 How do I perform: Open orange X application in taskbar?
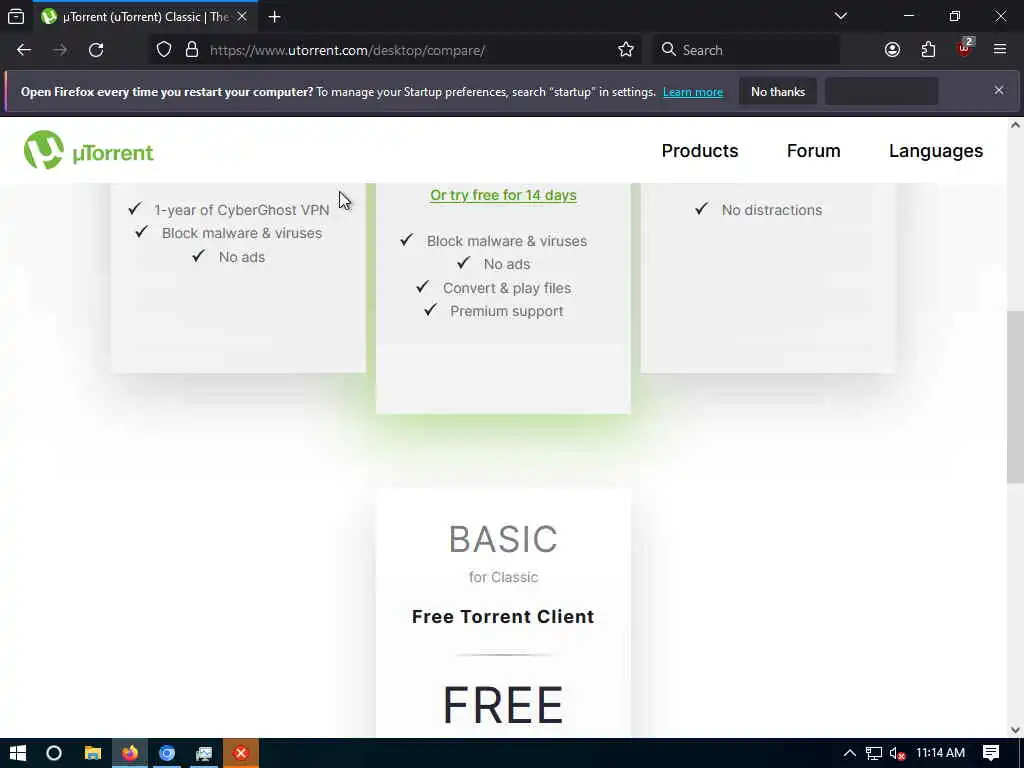tap(241, 753)
